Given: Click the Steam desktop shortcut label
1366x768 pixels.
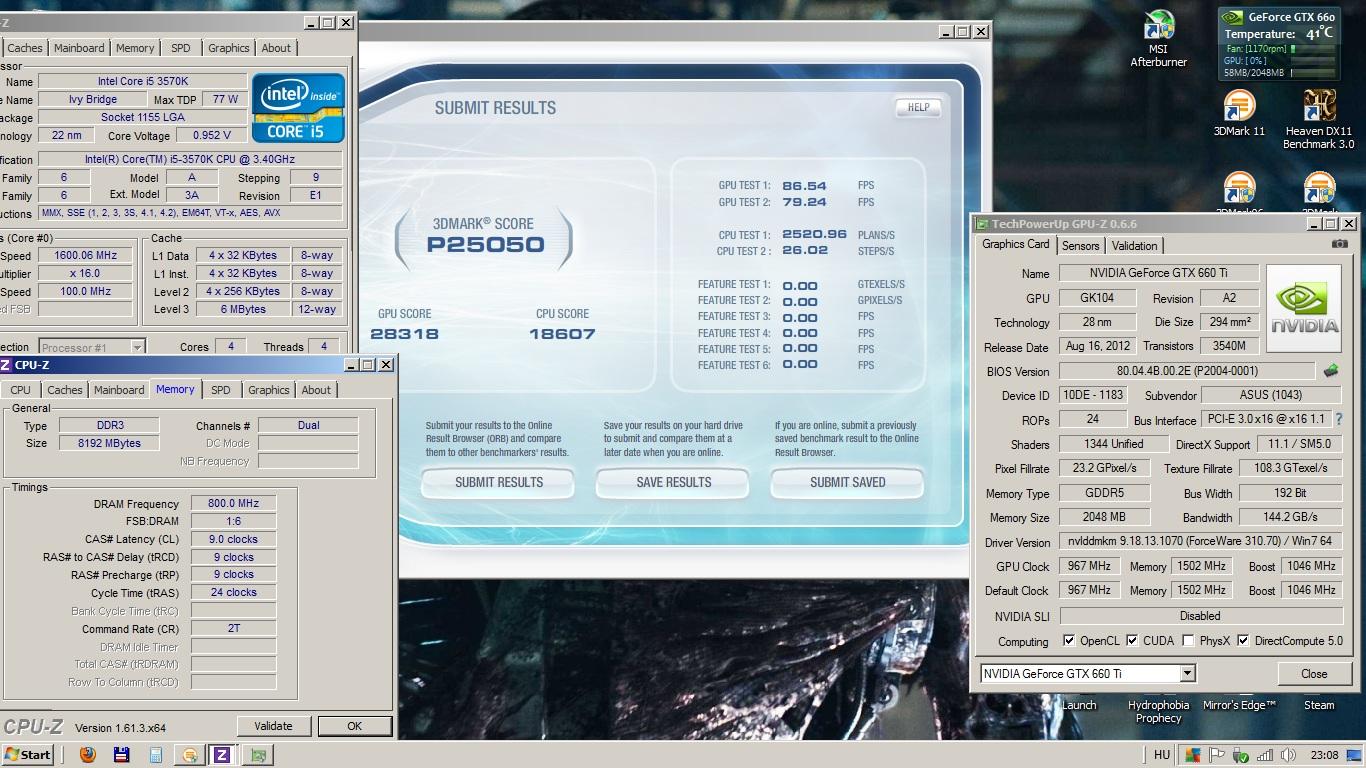Looking at the screenshot, I should click(1319, 705).
